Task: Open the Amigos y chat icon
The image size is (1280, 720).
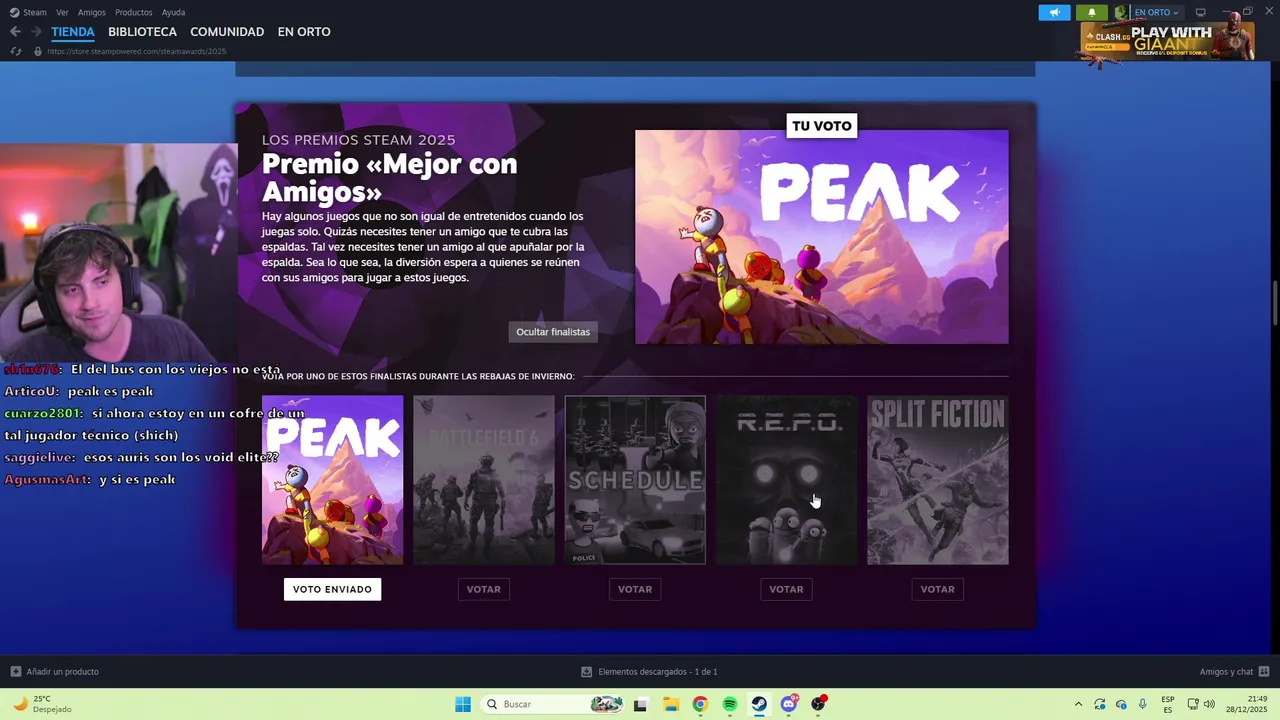Action: 1264,671
